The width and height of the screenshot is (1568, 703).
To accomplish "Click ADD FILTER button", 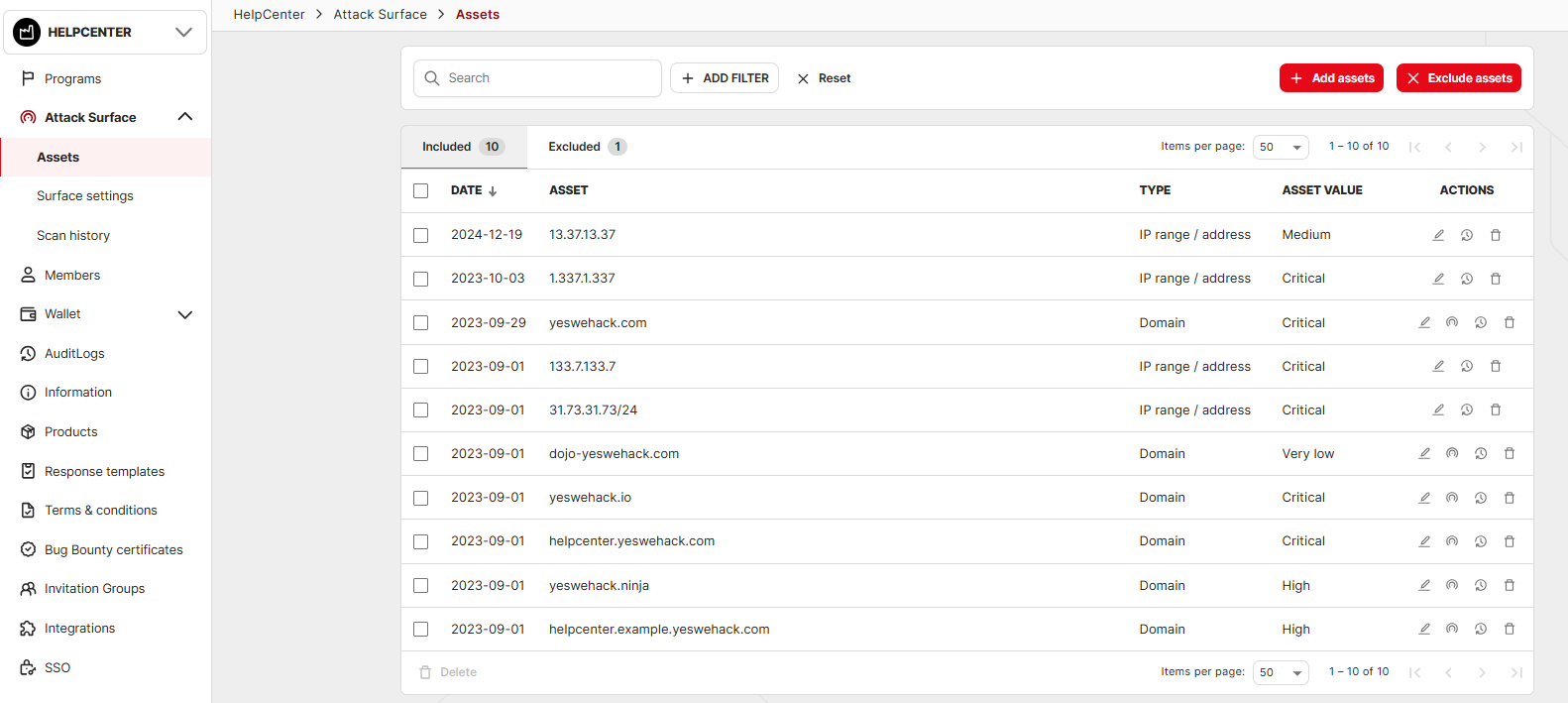I will [725, 78].
